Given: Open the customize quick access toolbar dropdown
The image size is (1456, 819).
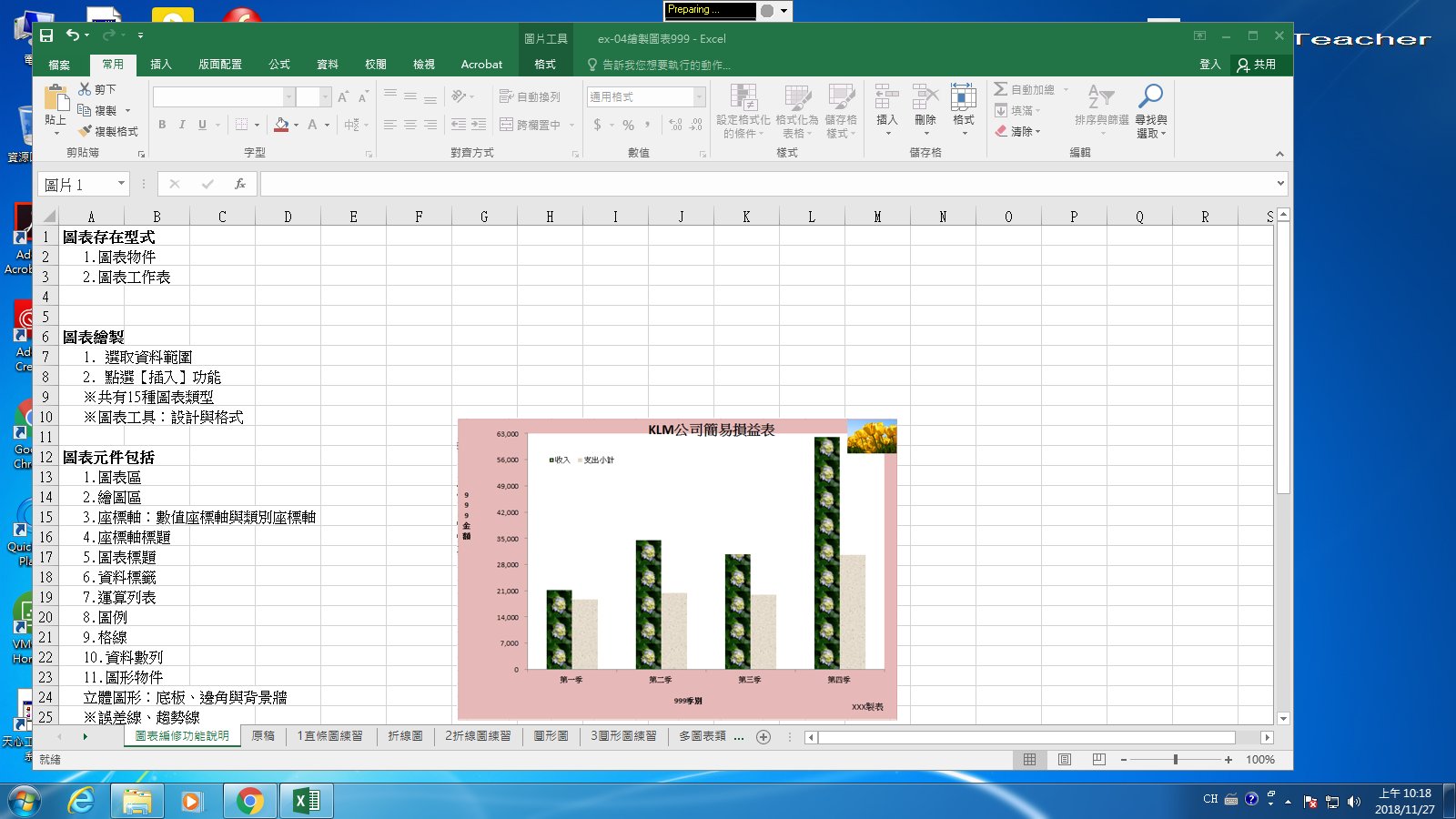Looking at the screenshot, I should pos(140,35).
